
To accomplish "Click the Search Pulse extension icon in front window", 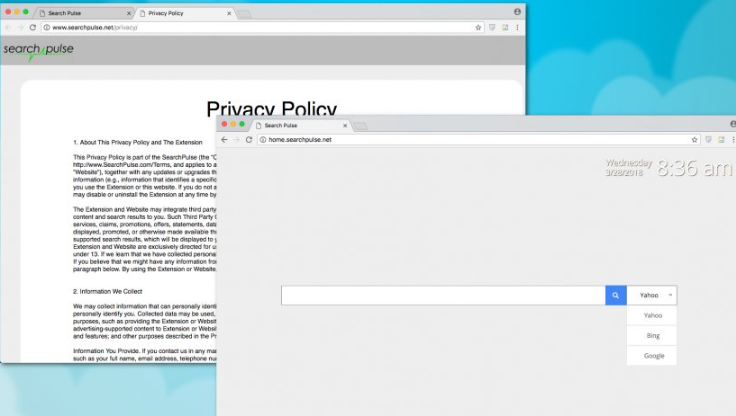I will (721, 139).
